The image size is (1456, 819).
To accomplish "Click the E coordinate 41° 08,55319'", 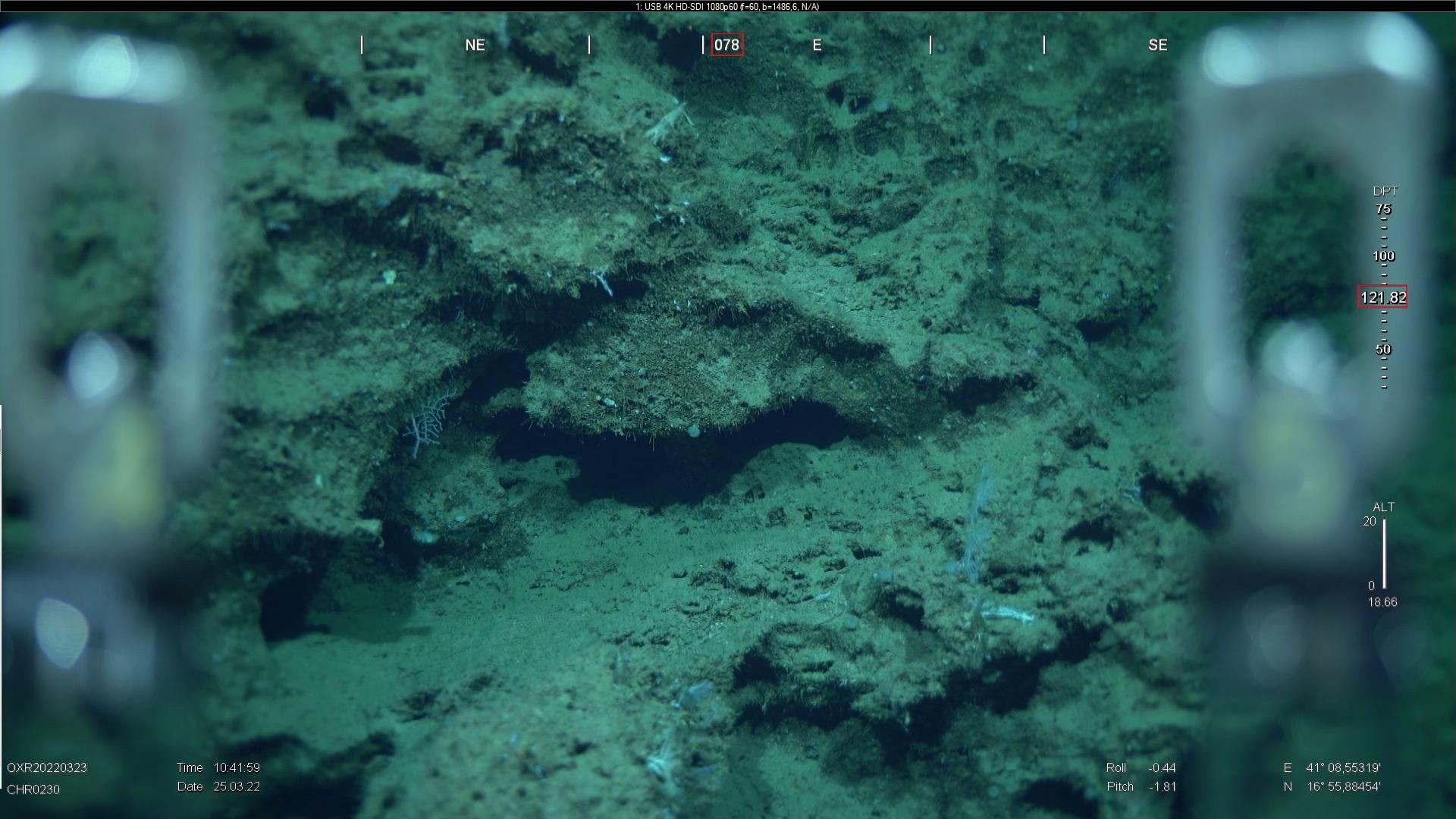I will click(x=1343, y=767).
